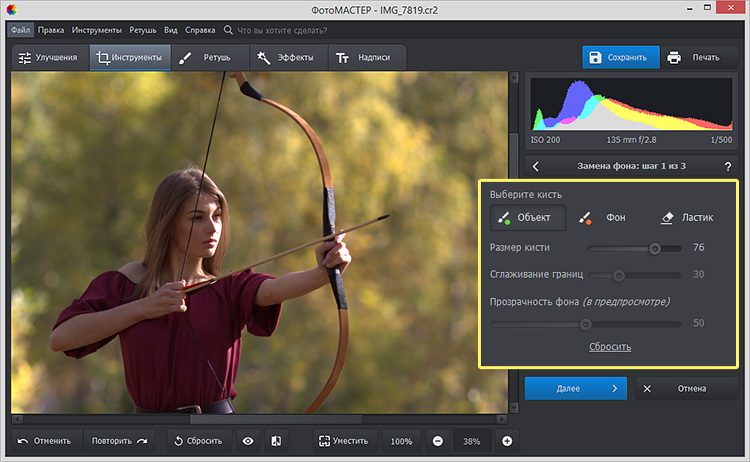Open the Файл menu
This screenshot has width=750, height=462.
click(x=22, y=30)
